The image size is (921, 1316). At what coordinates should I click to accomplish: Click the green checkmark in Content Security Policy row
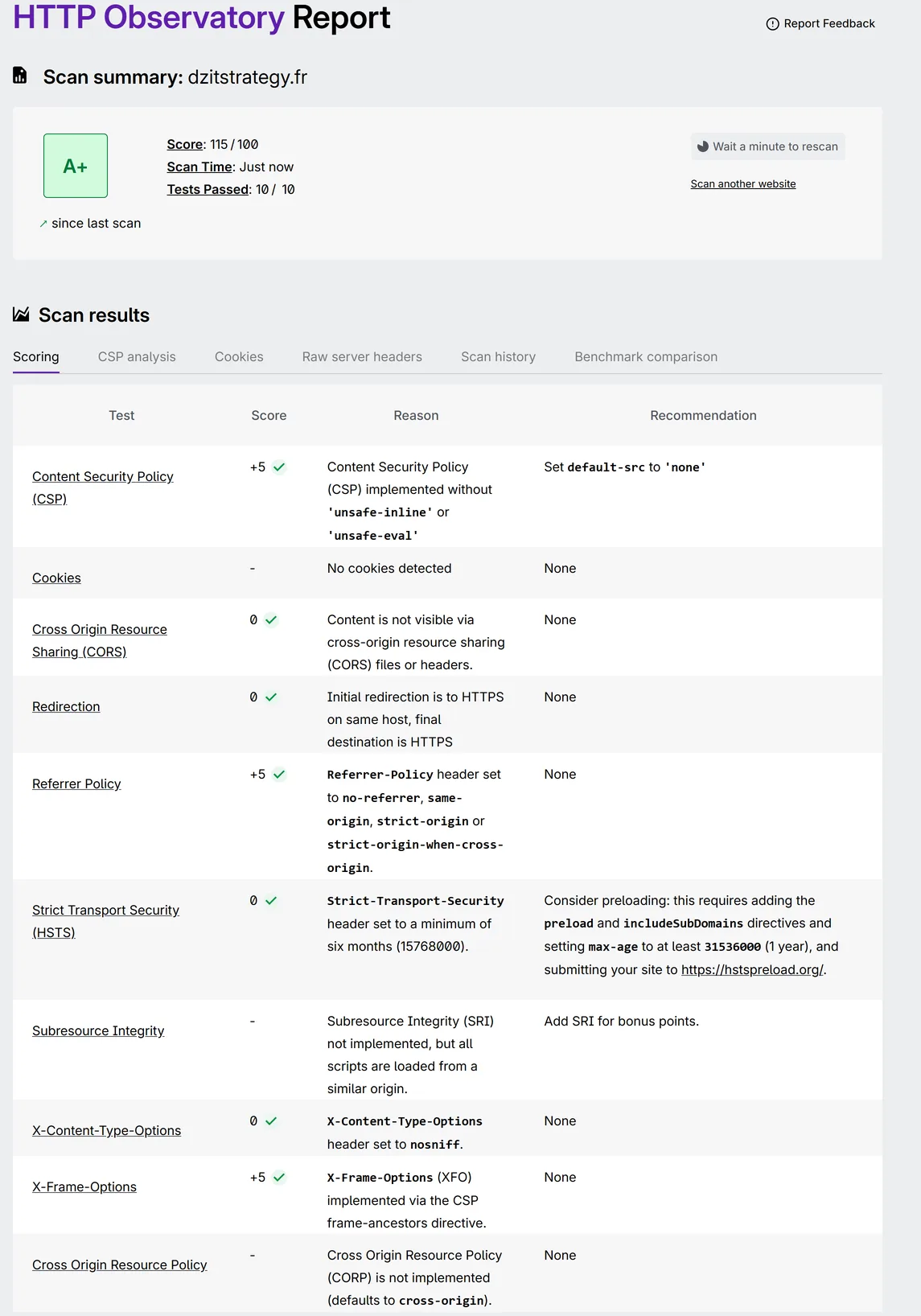coord(279,467)
